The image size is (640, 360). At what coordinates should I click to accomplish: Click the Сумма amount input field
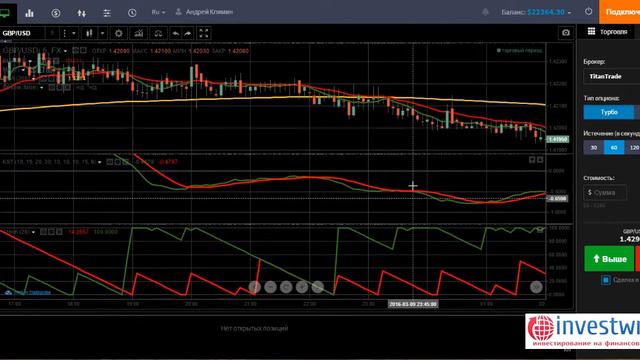pos(605,192)
